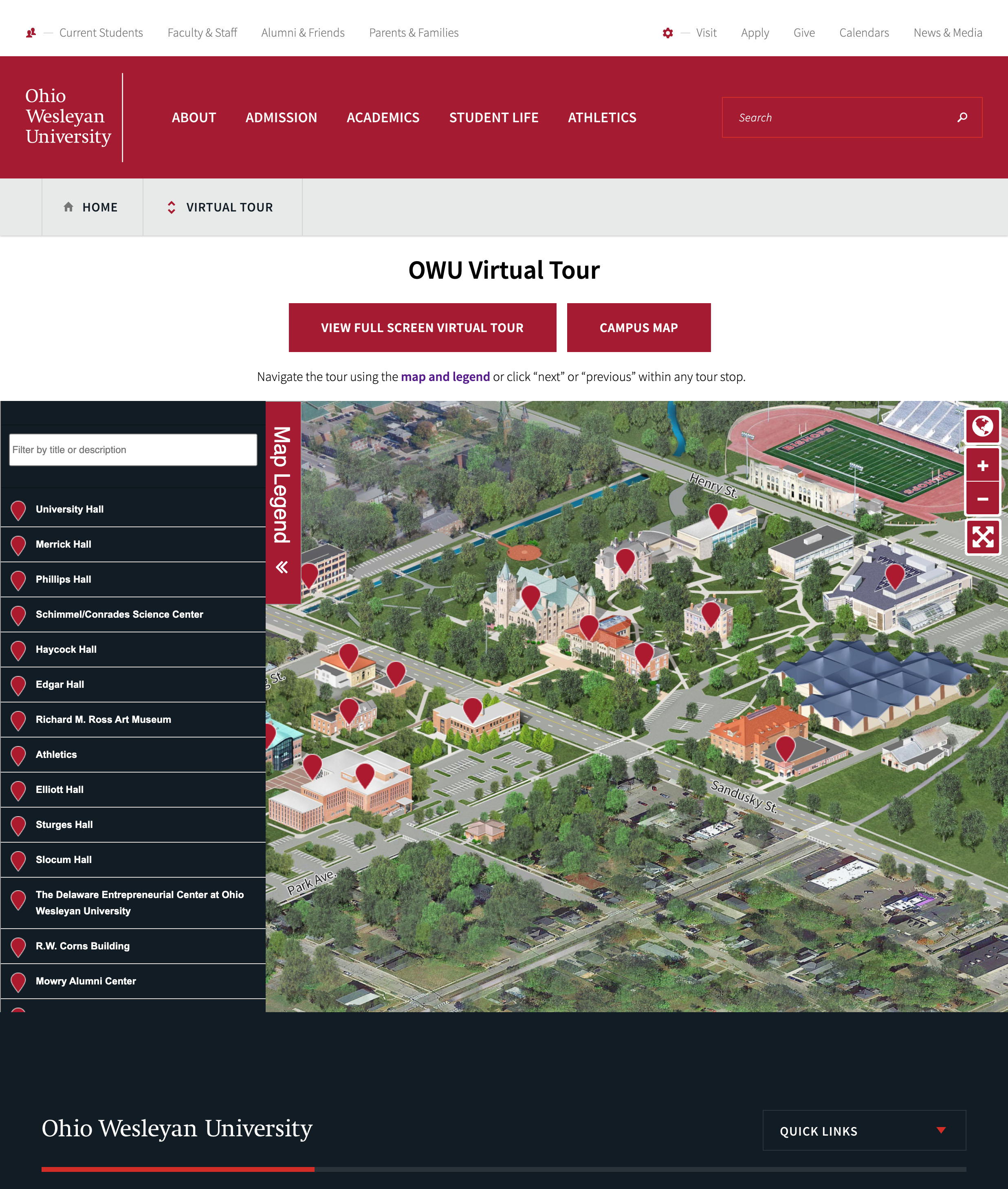Open the Admission navigation menu
Screen dimensions: 1008x1189
point(282,118)
